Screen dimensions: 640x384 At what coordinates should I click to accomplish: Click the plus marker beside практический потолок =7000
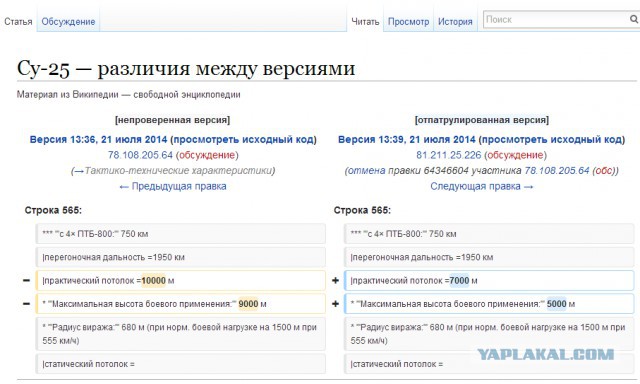tap(336, 281)
